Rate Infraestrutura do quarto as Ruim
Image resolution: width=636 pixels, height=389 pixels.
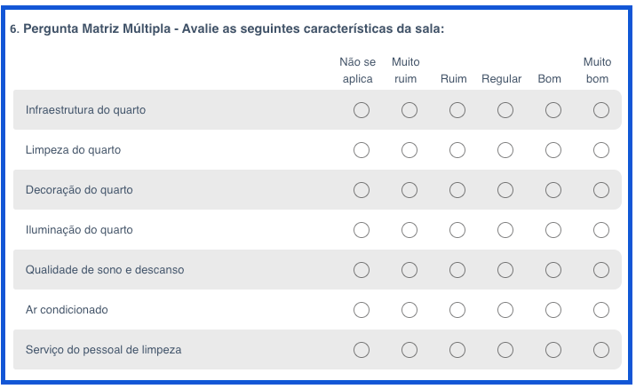click(x=457, y=110)
